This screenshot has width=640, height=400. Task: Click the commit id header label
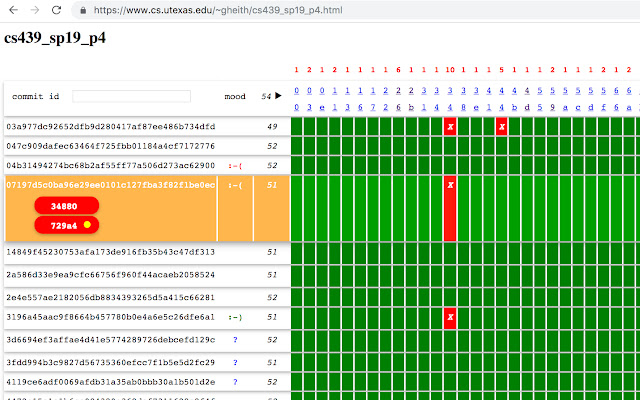click(x=36, y=97)
